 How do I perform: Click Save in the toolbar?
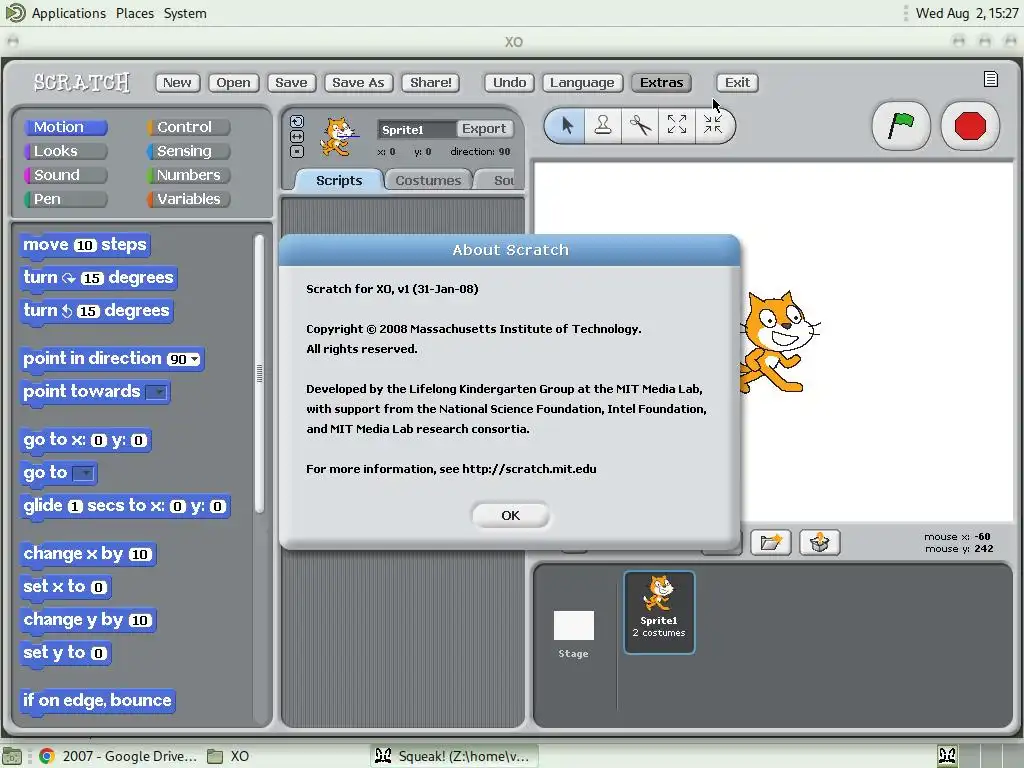tap(291, 82)
